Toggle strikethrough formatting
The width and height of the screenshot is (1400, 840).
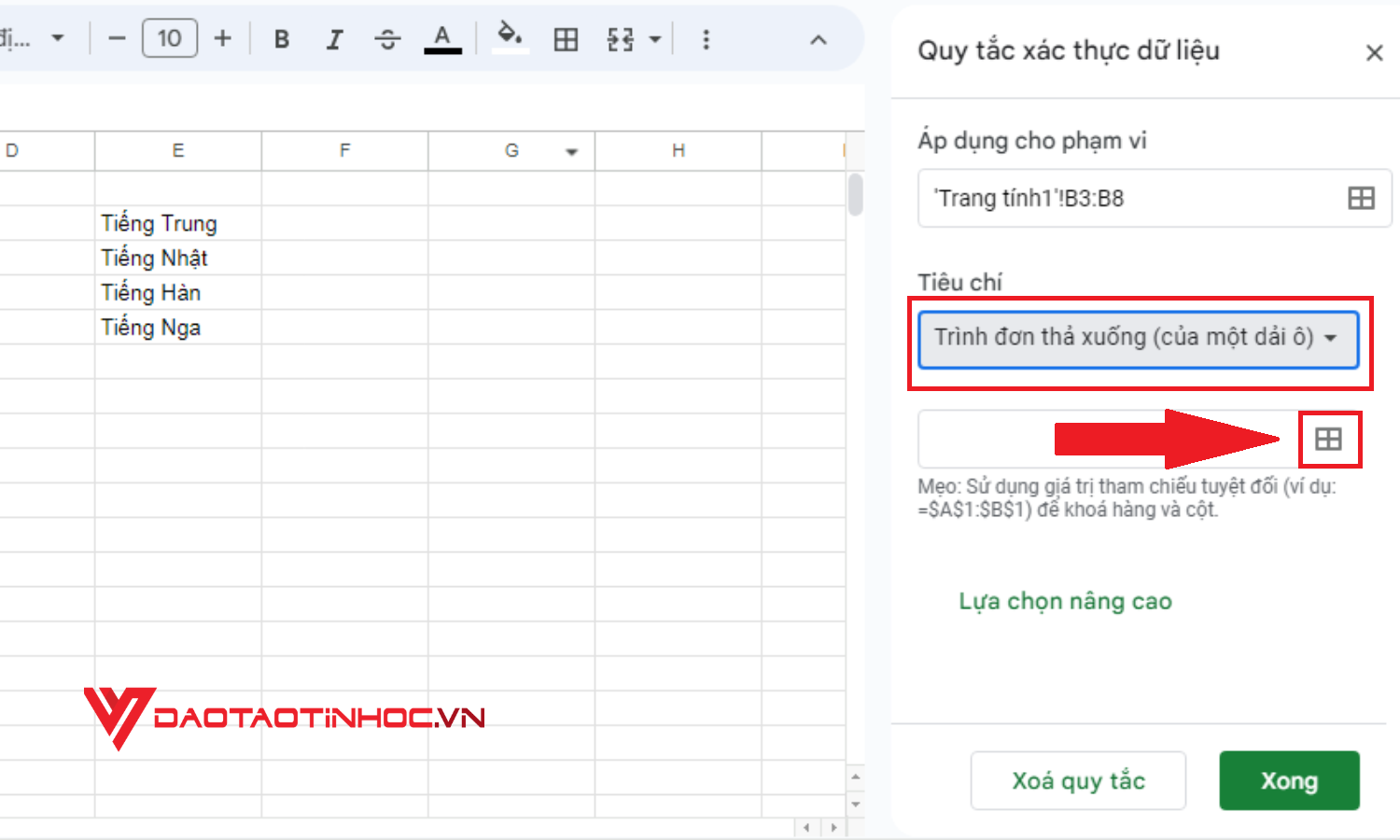(387, 38)
